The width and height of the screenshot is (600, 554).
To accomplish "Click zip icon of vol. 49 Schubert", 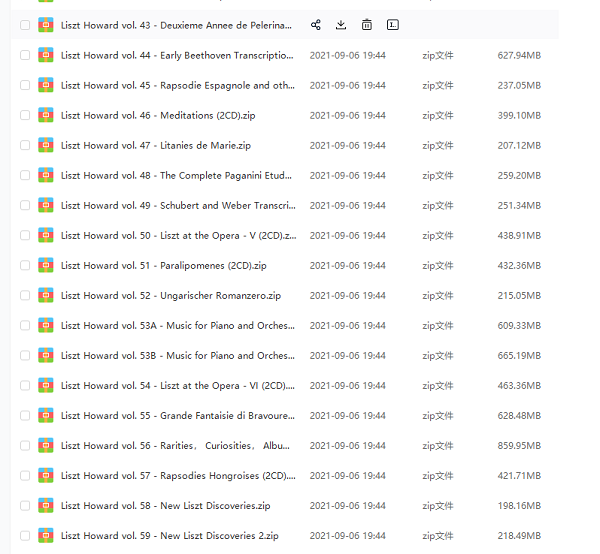I will [46, 205].
